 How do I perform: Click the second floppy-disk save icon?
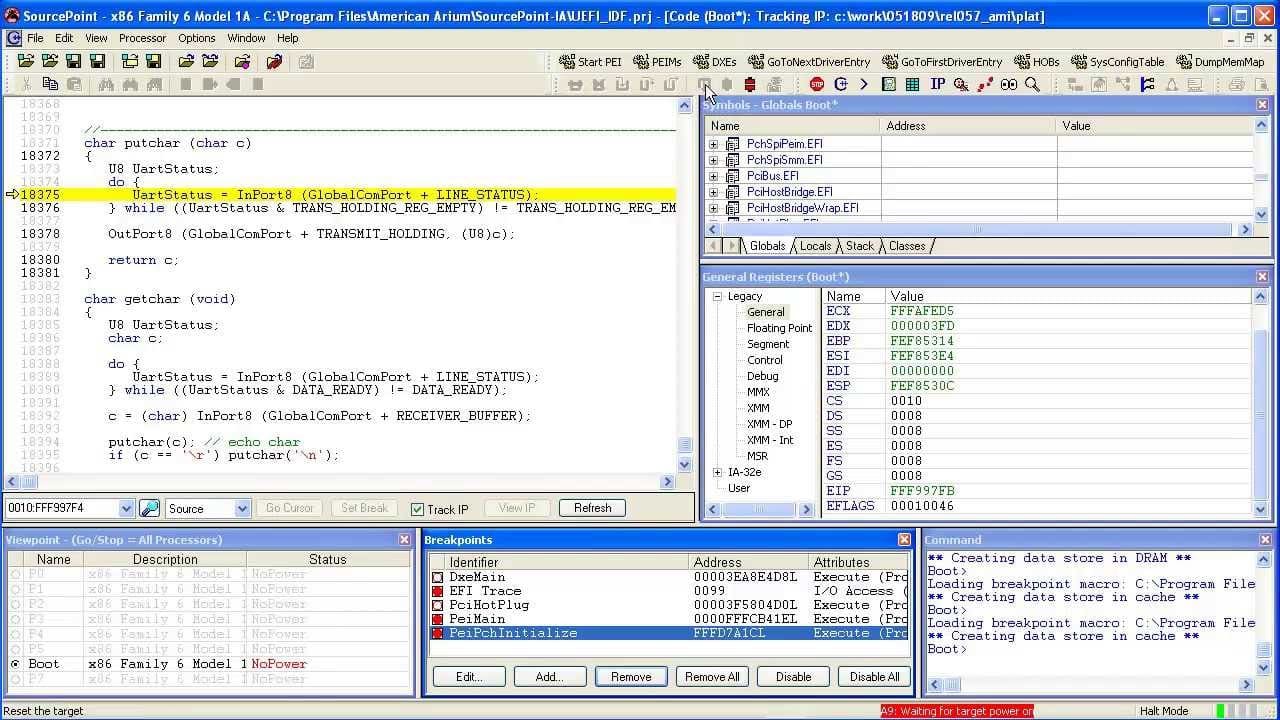tap(97, 62)
